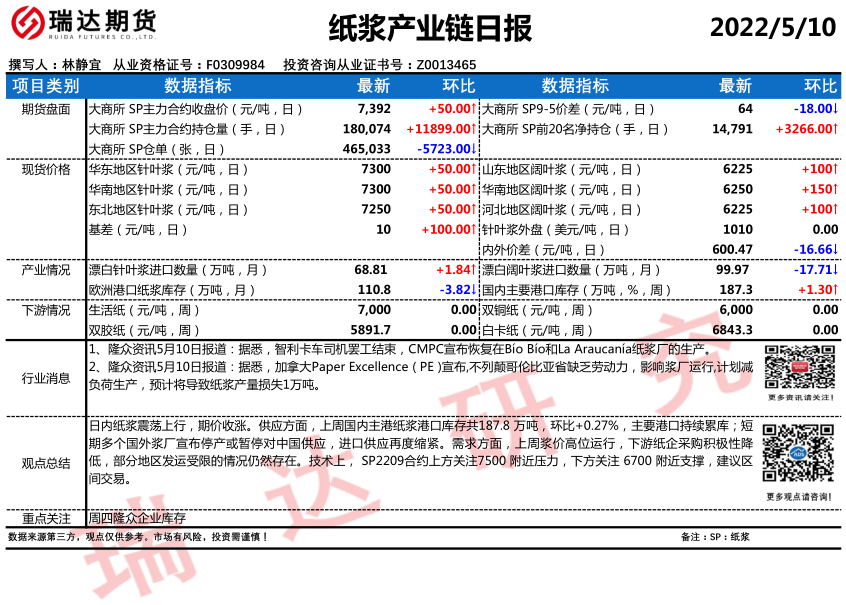
Task: Click the '更多观点请咨询' caption
Action: (799, 496)
